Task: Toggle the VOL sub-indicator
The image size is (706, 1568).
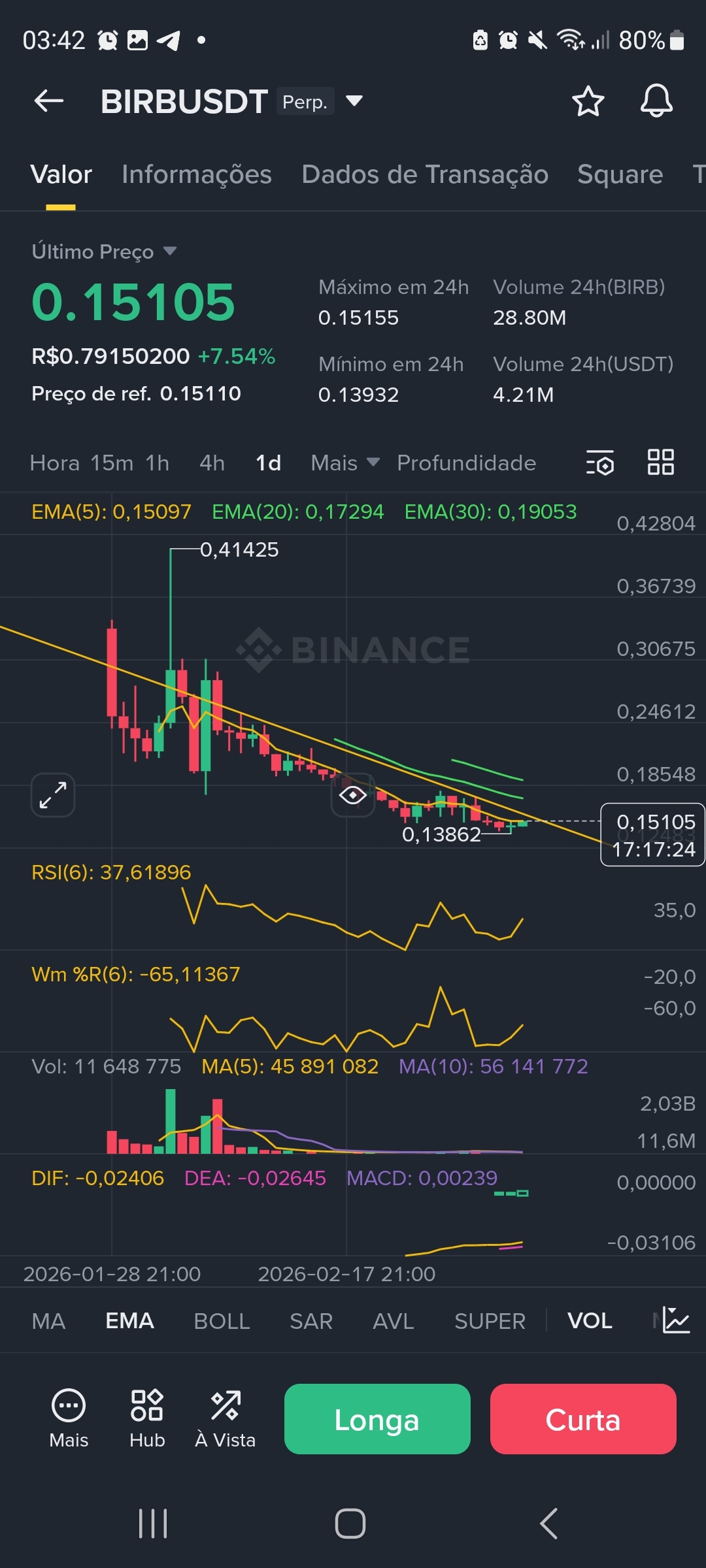Action: click(590, 1321)
